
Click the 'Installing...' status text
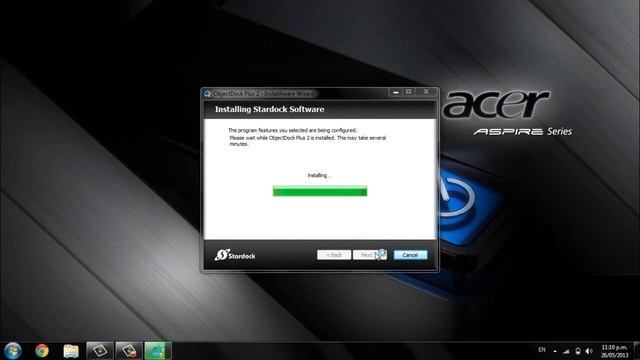point(319,176)
